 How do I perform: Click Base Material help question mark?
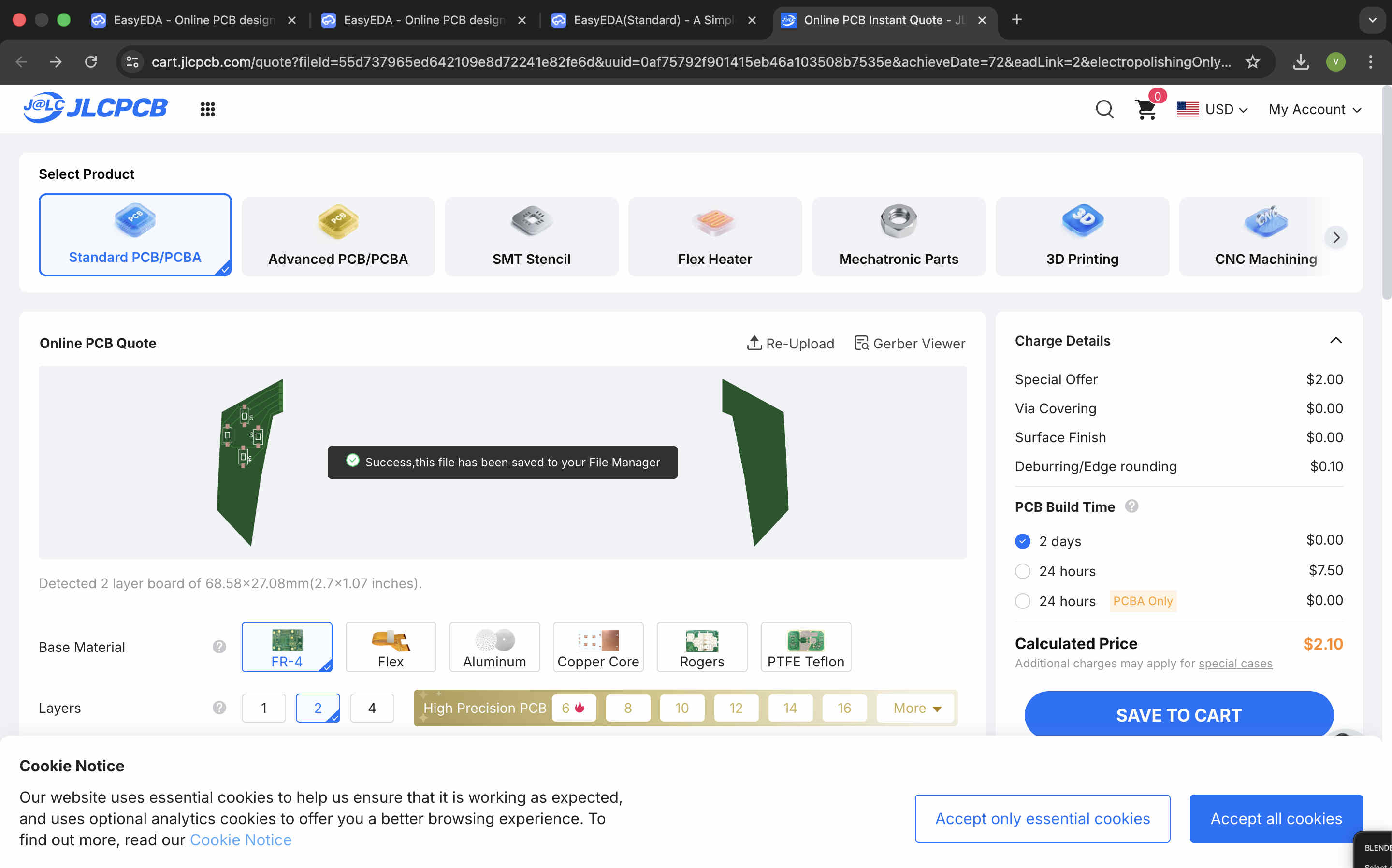(x=218, y=647)
